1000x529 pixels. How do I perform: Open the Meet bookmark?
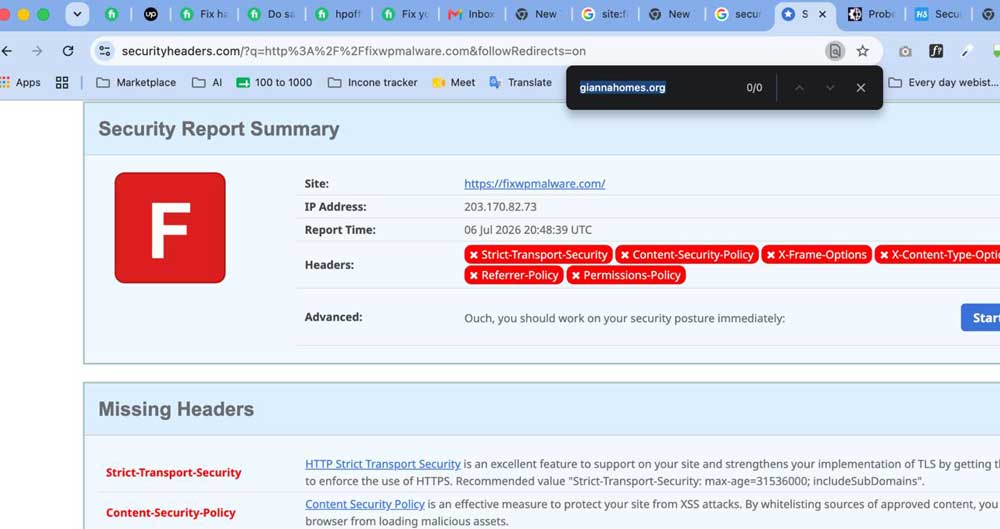(453, 82)
